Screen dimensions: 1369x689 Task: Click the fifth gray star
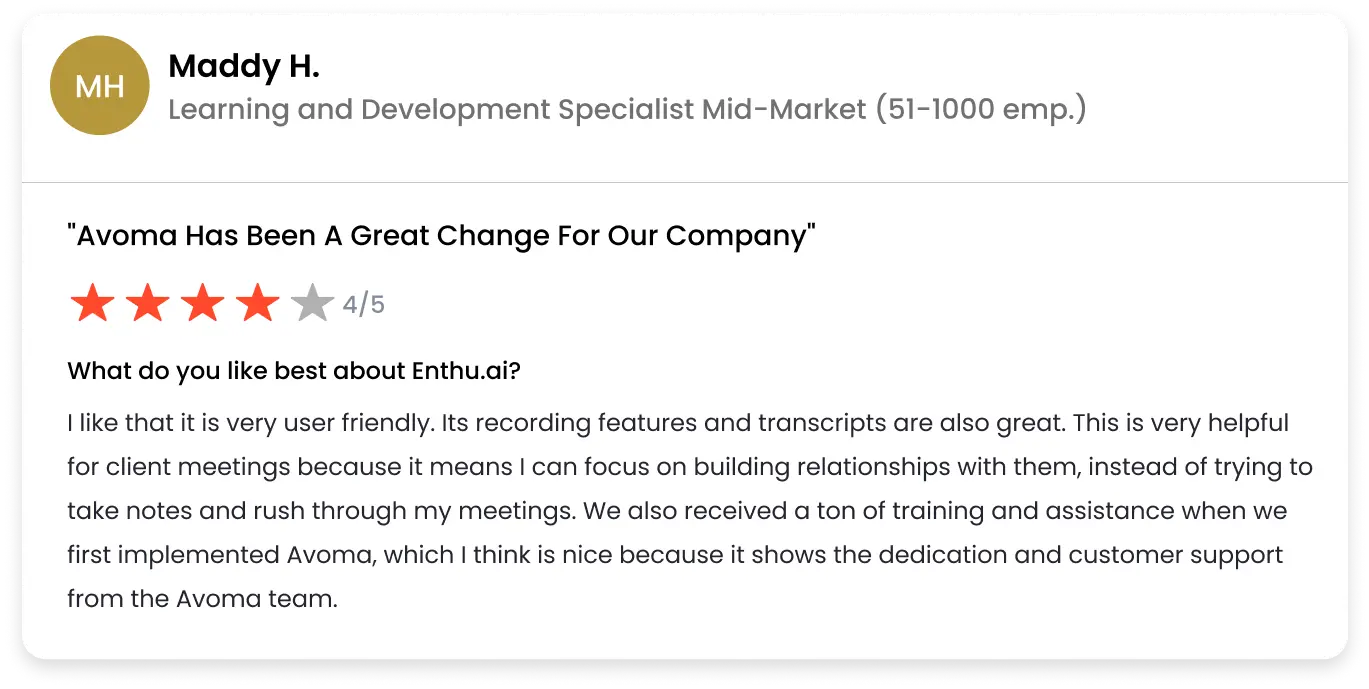coord(312,303)
